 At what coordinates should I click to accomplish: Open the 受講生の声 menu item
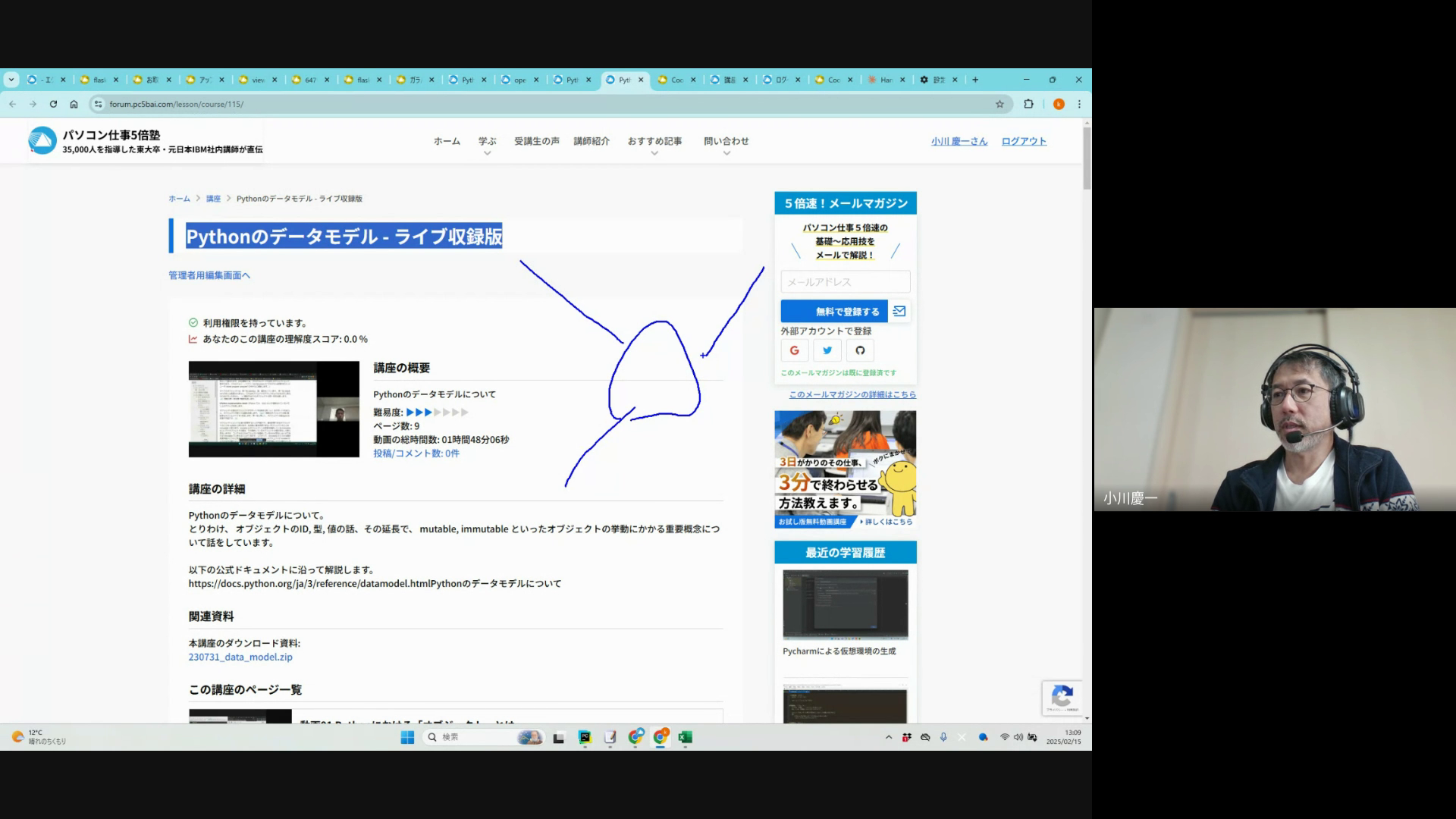pos(536,141)
